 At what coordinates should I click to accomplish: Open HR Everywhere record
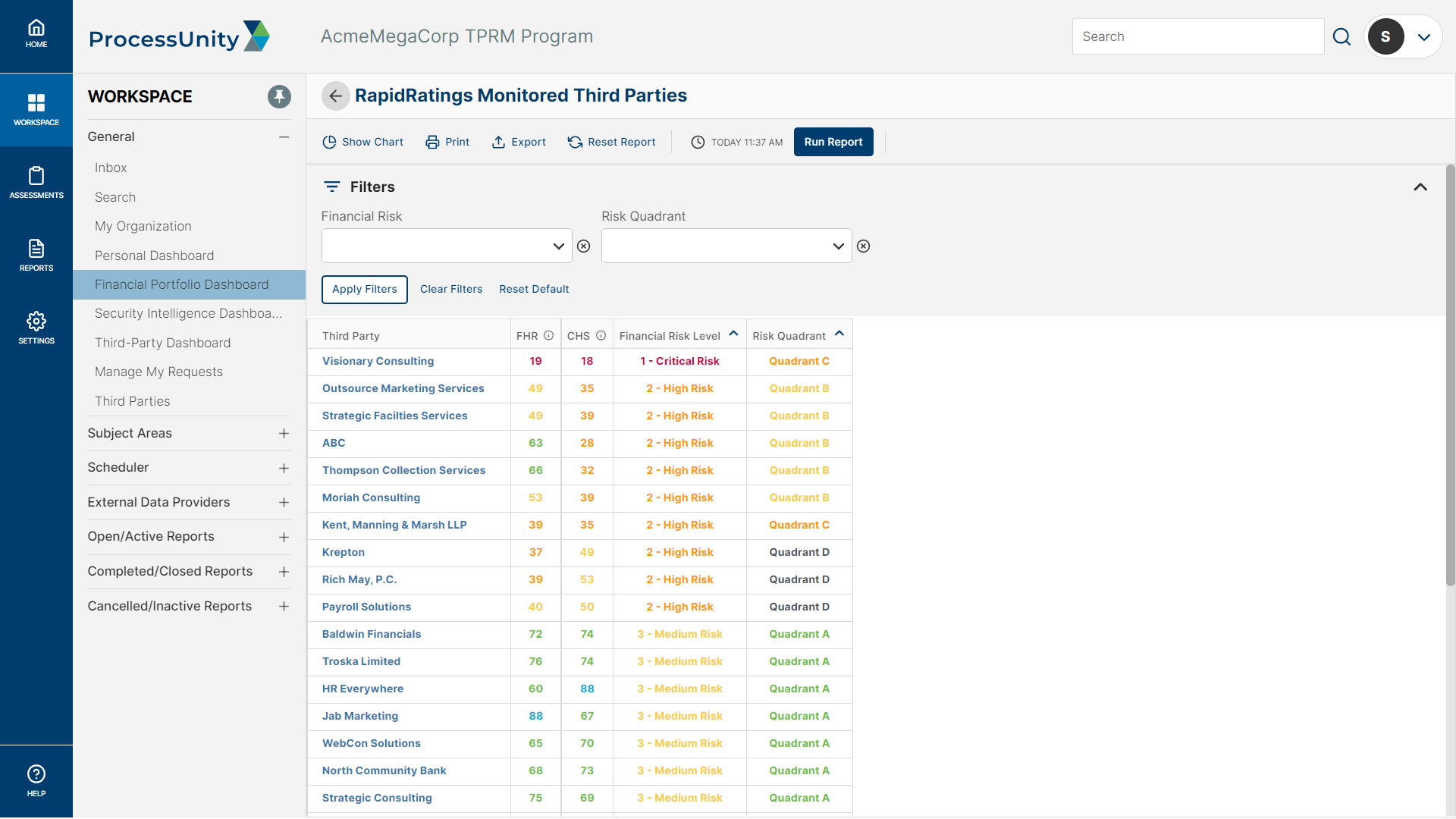[362, 689]
